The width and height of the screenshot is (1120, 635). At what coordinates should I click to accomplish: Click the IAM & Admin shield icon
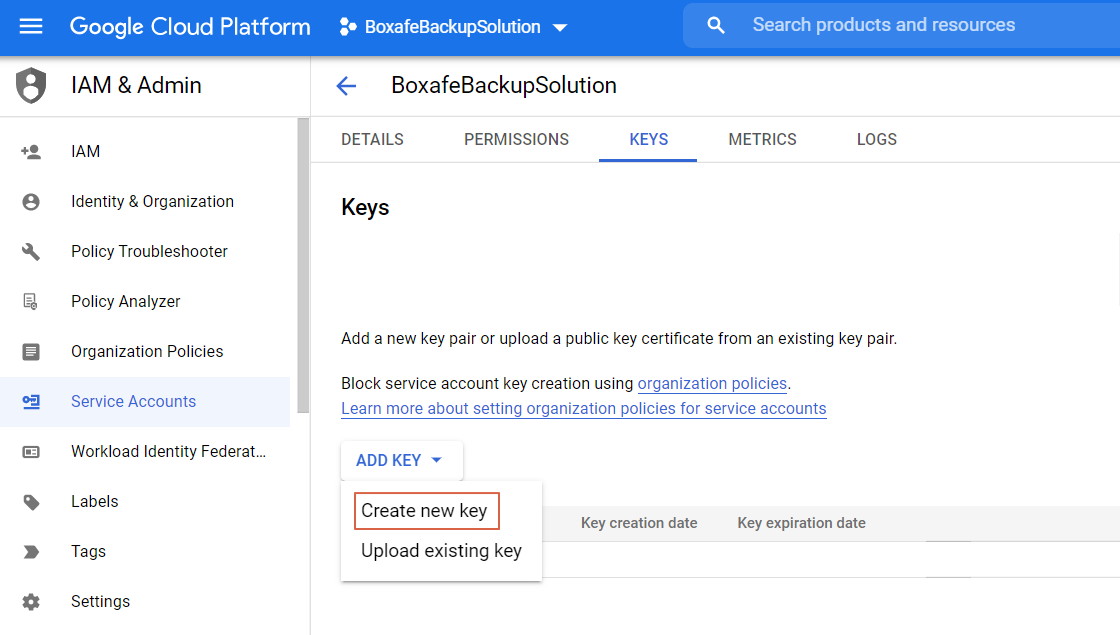[31, 86]
